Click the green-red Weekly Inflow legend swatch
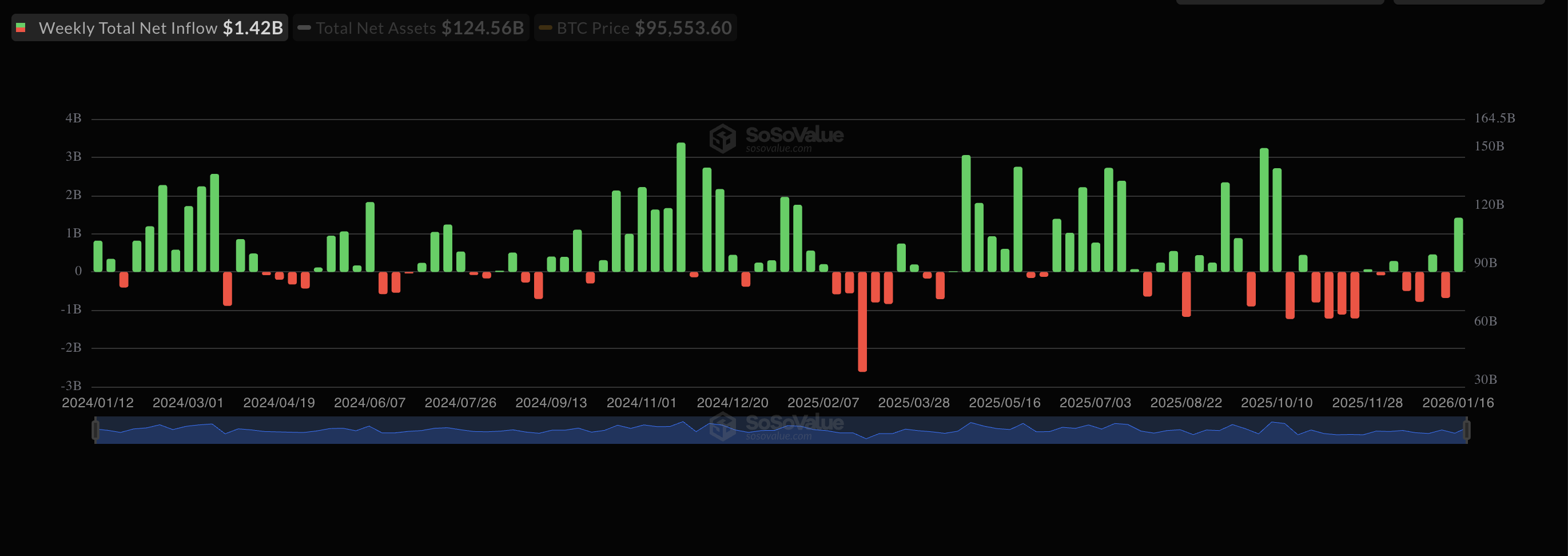1568x556 pixels. click(21, 28)
